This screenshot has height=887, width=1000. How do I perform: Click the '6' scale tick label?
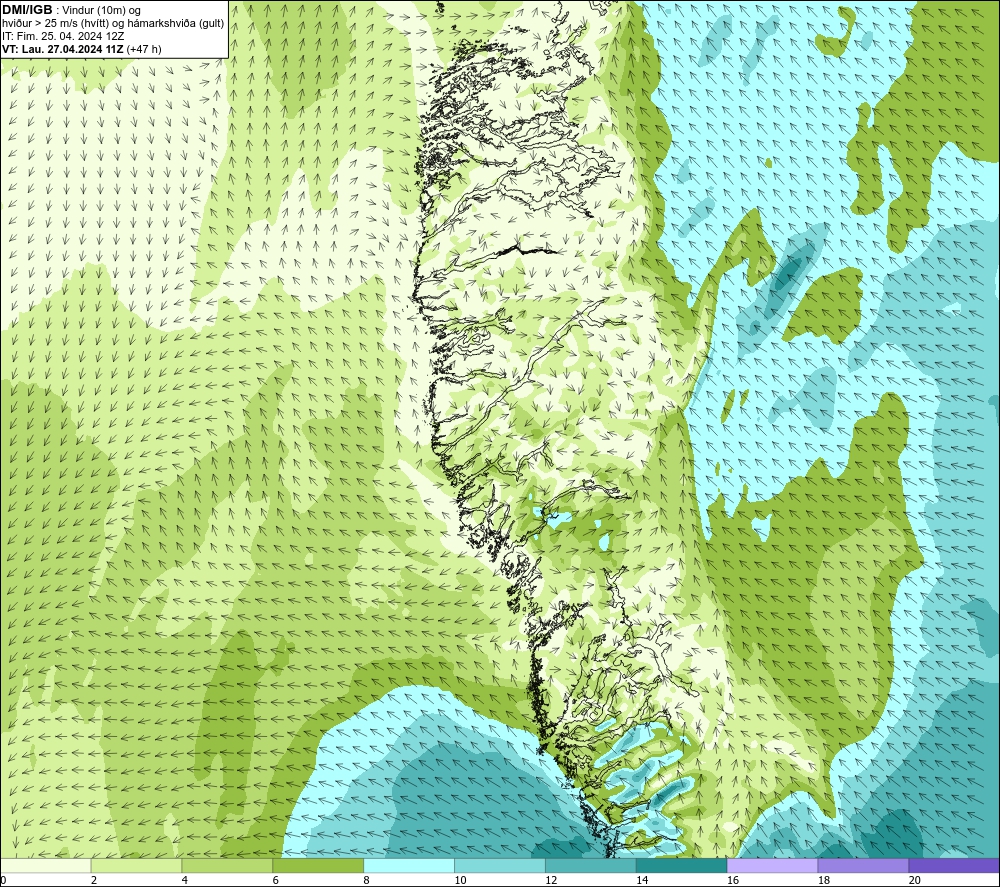click(x=276, y=880)
